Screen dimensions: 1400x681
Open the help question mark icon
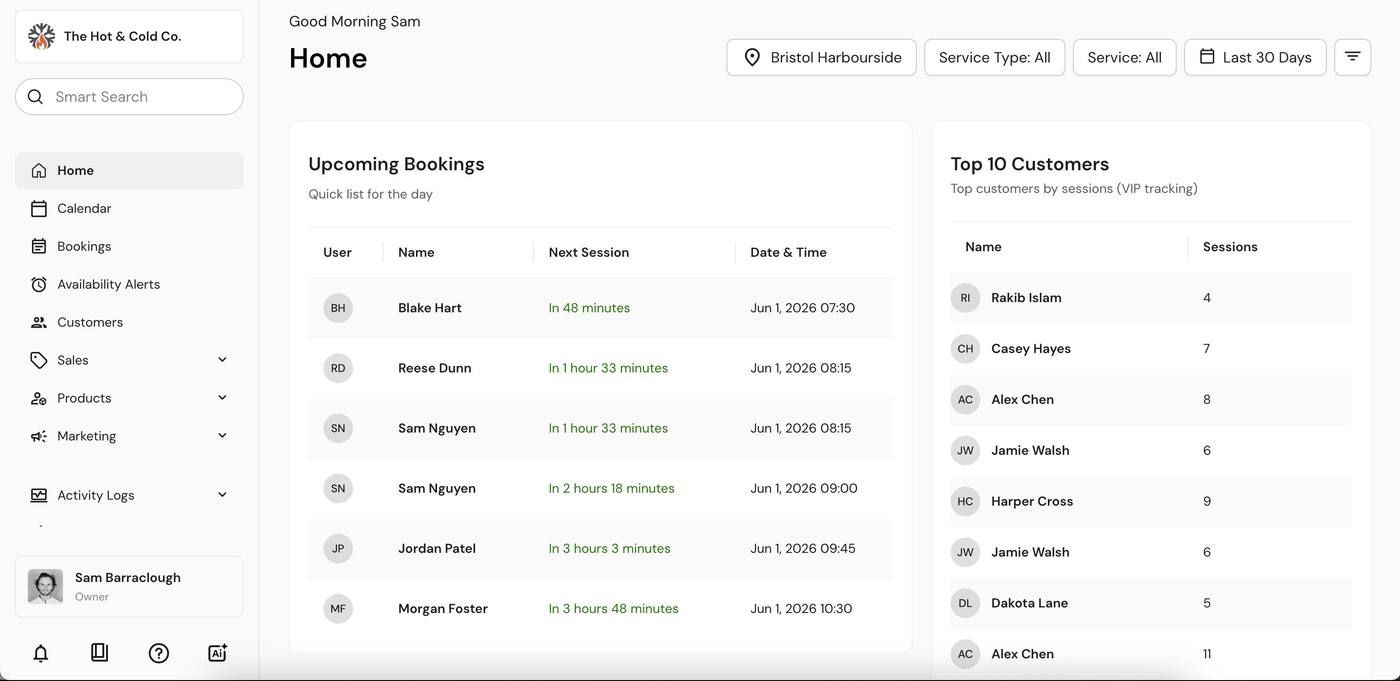click(x=158, y=653)
